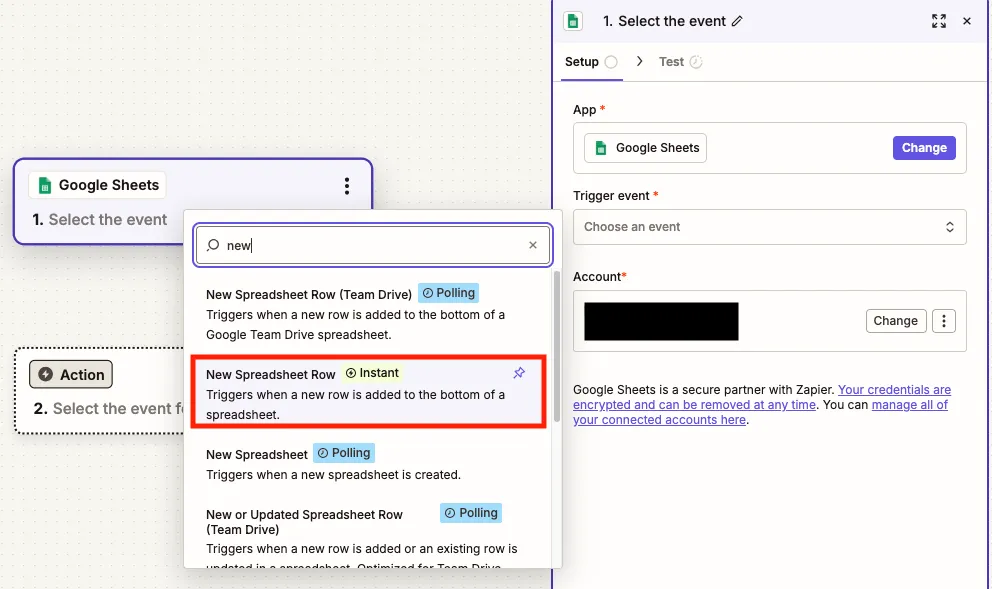Screen dimensions: 992x589
Task: Open the credentials are encrypted link
Action: 762,397
